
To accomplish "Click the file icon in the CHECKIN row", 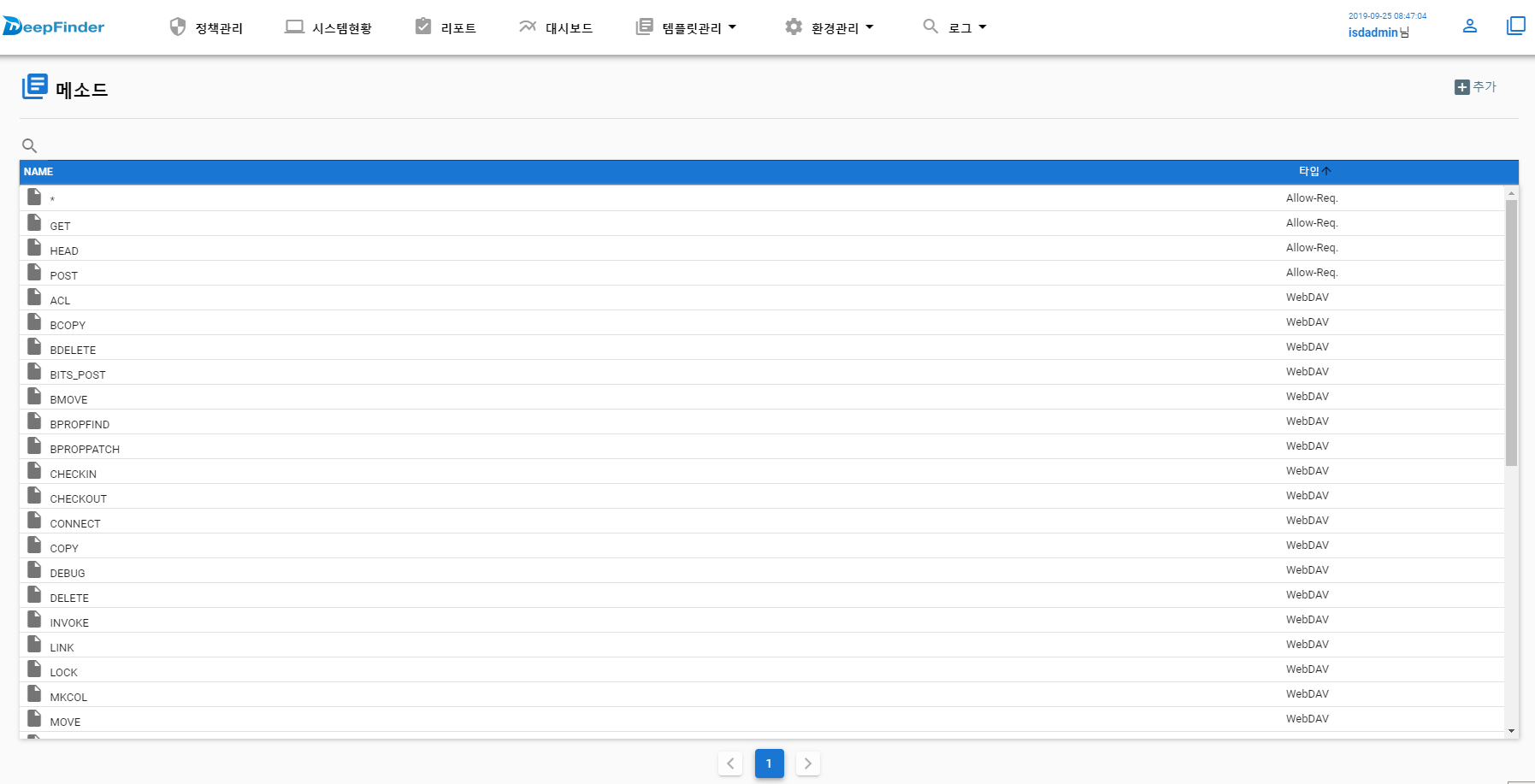I will (x=34, y=470).
